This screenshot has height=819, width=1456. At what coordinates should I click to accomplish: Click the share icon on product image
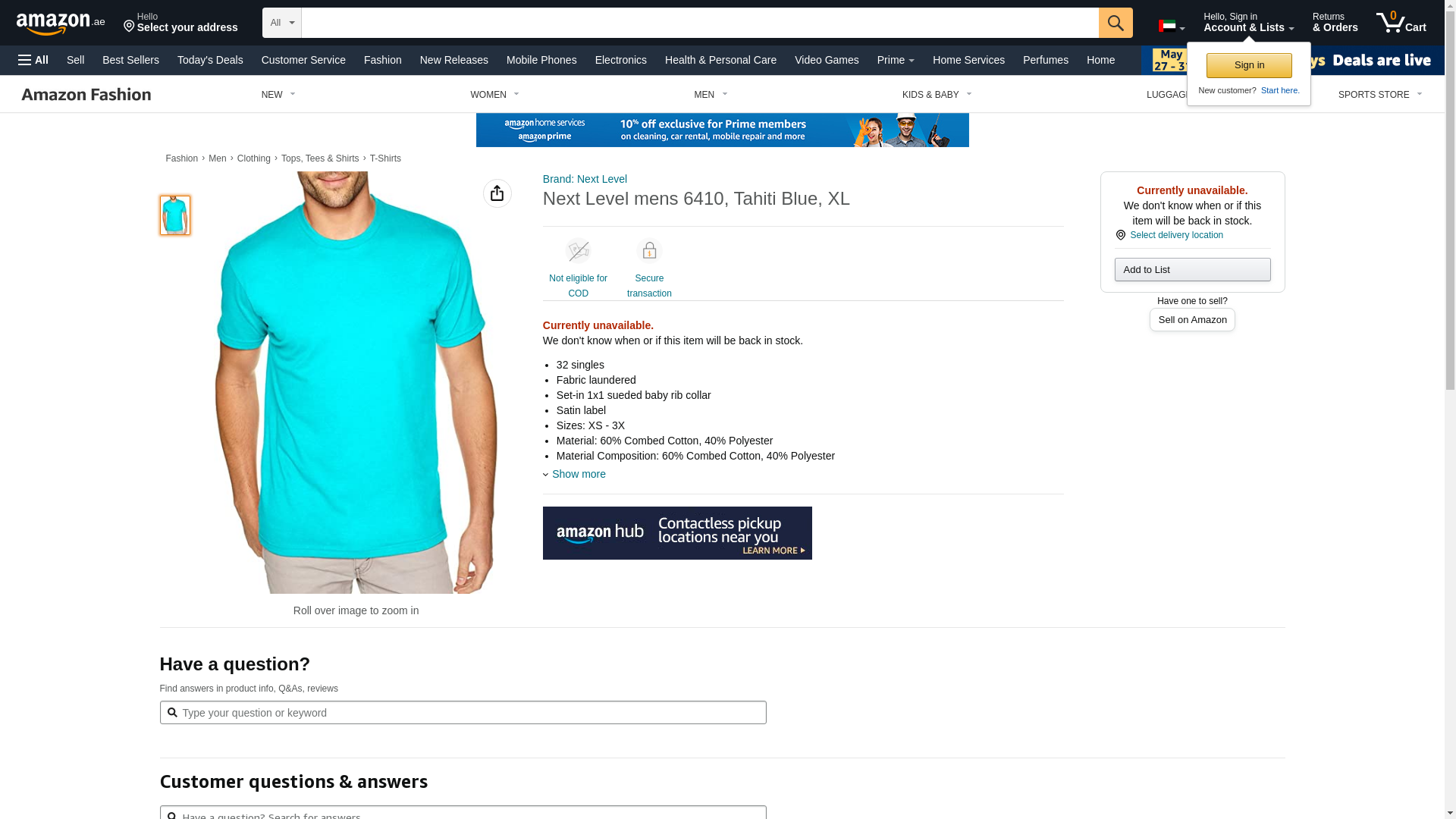click(x=497, y=193)
